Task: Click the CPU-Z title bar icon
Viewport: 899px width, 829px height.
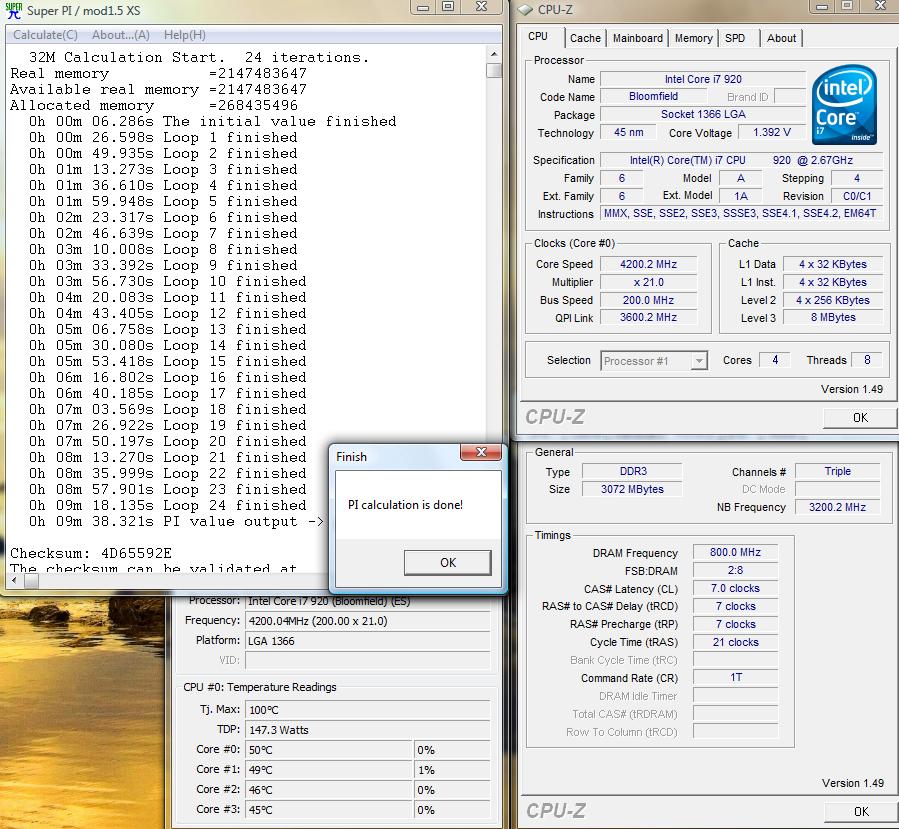Action: click(525, 10)
